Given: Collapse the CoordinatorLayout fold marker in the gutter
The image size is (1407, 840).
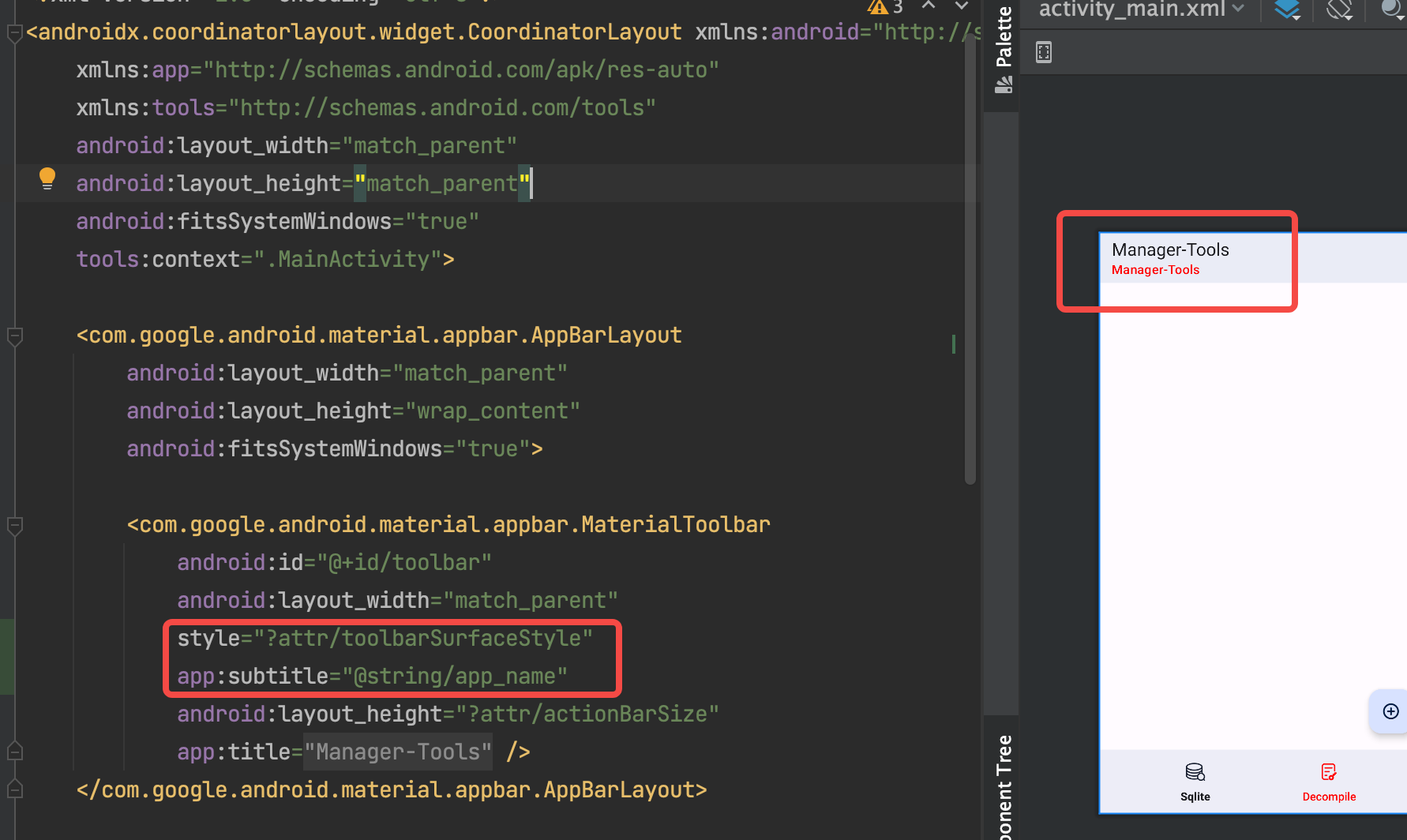Looking at the screenshot, I should click(x=14, y=32).
